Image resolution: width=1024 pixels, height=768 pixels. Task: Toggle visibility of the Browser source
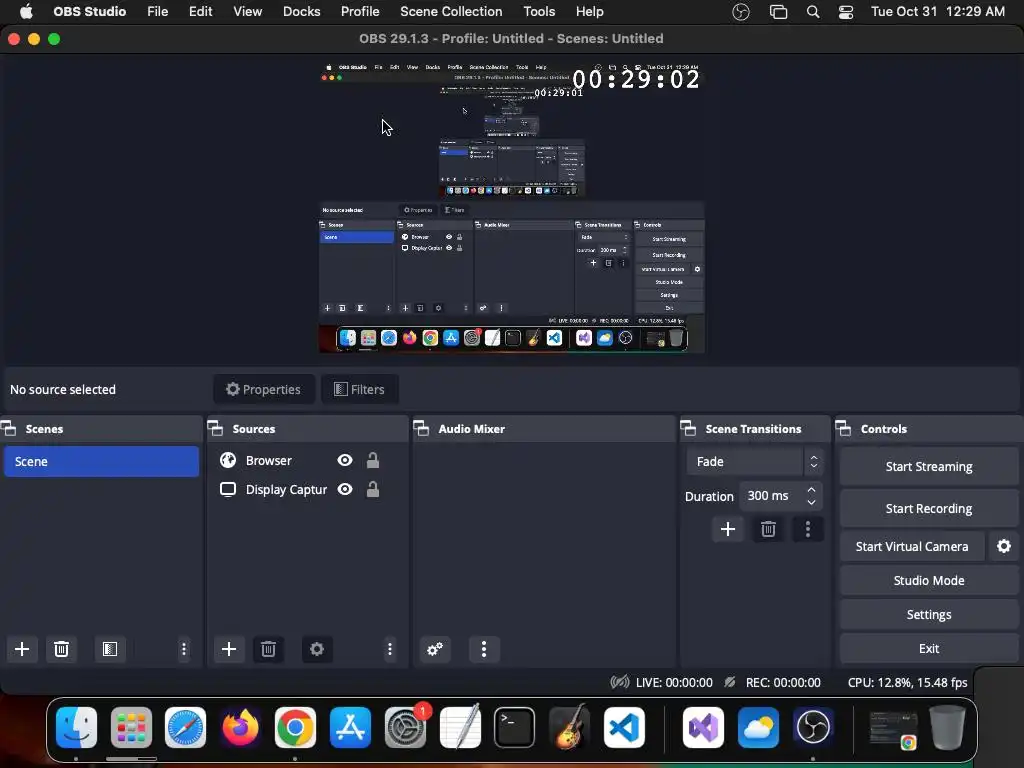click(x=345, y=460)
